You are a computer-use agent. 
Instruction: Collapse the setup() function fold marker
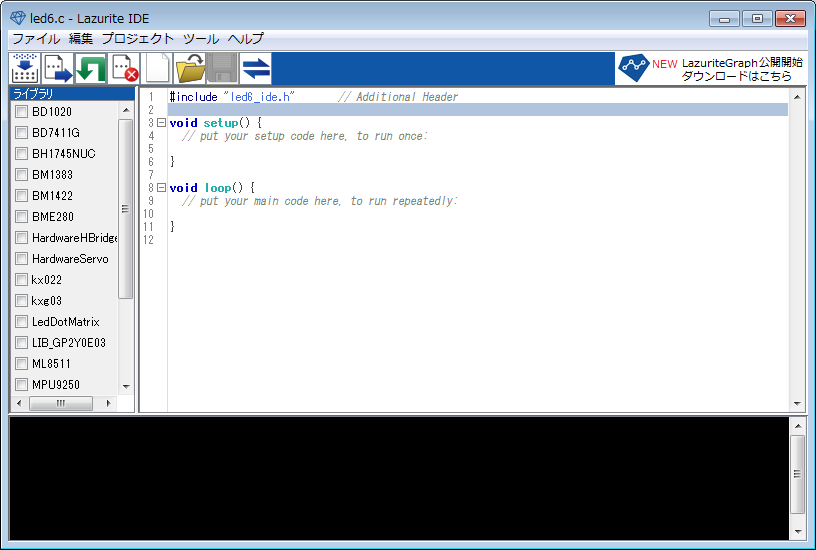point(161,123)
